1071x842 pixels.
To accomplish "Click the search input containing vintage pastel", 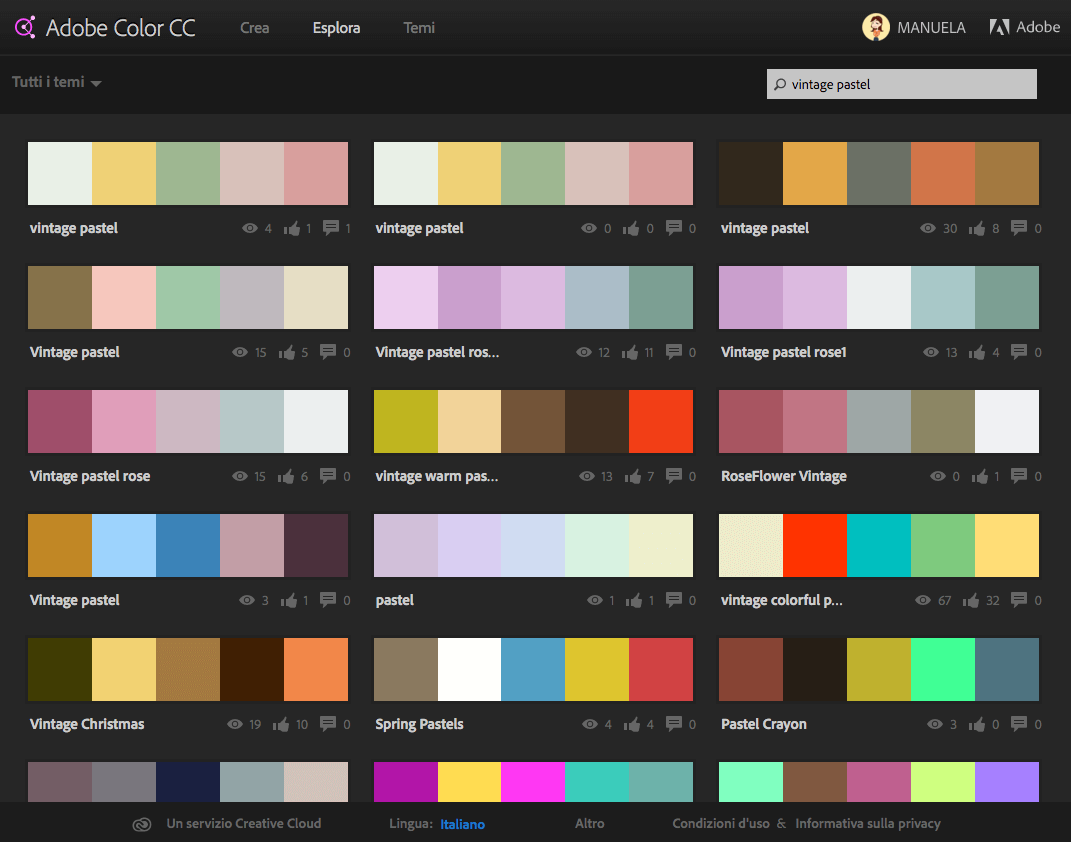I will coord(900,84).
